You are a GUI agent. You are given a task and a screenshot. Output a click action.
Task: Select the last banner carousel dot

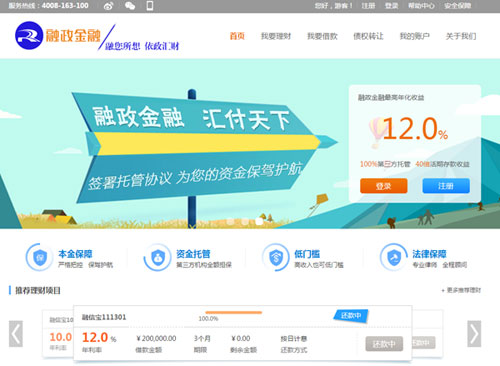[259, 221]
